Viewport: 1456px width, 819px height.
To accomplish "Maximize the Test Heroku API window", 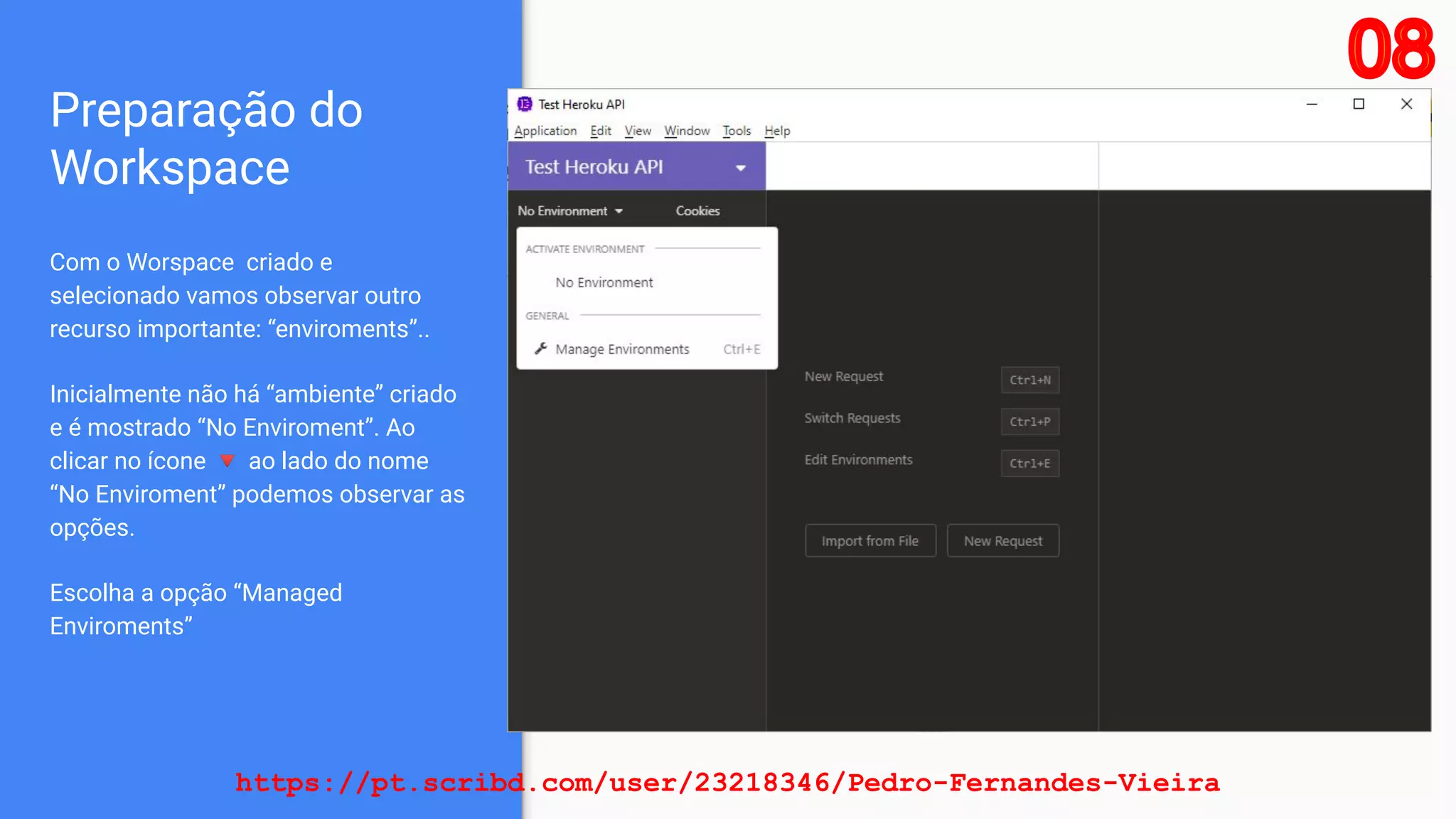I will 1359,105.
